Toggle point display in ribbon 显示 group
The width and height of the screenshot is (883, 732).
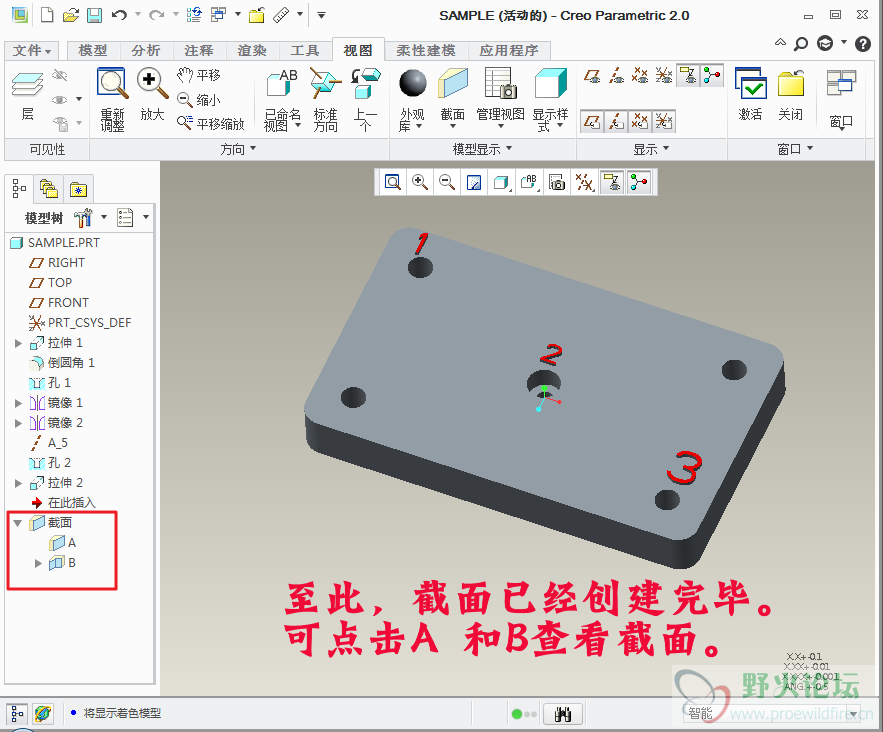point(640,75)
